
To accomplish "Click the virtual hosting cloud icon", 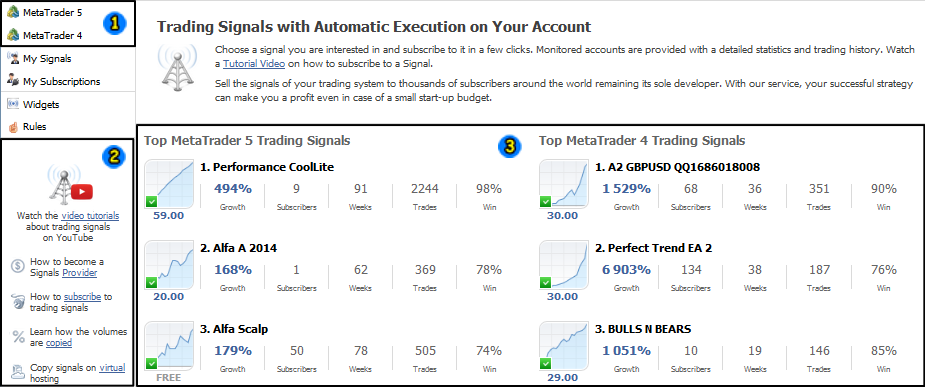I will (18, 372).
